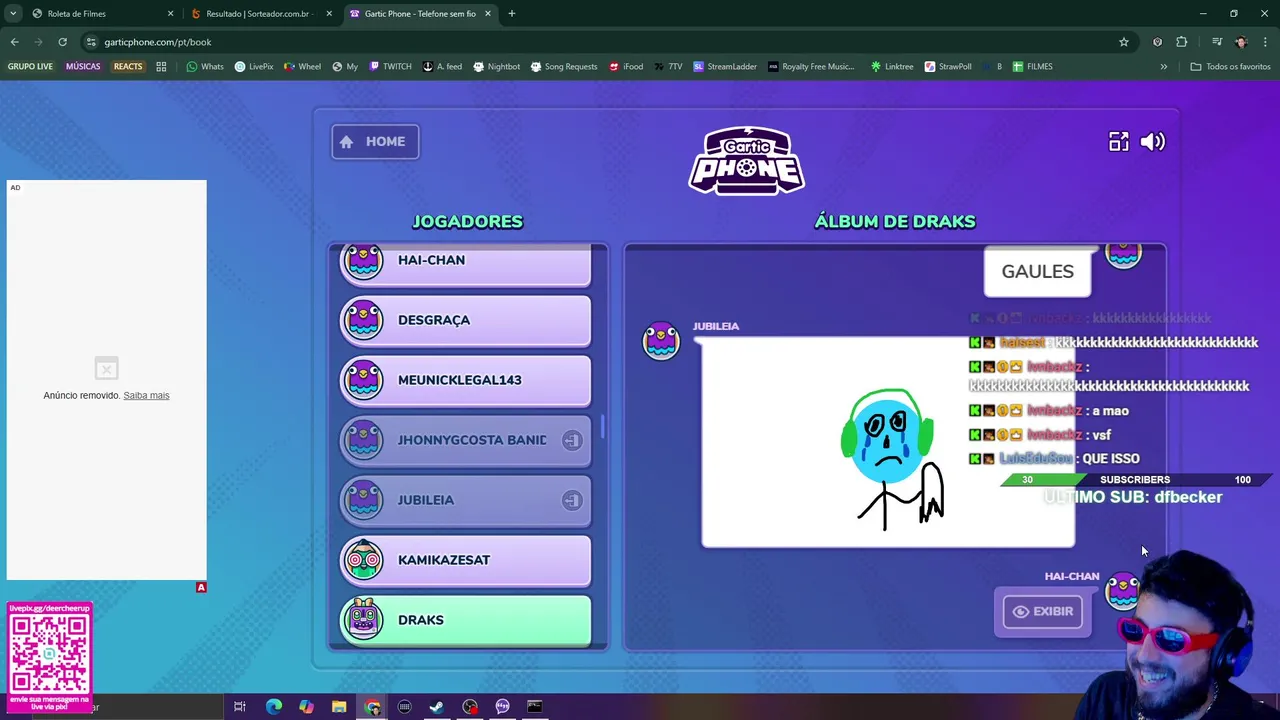Open Task View on taskbar
1280x720 pixels.
(240, 707)
